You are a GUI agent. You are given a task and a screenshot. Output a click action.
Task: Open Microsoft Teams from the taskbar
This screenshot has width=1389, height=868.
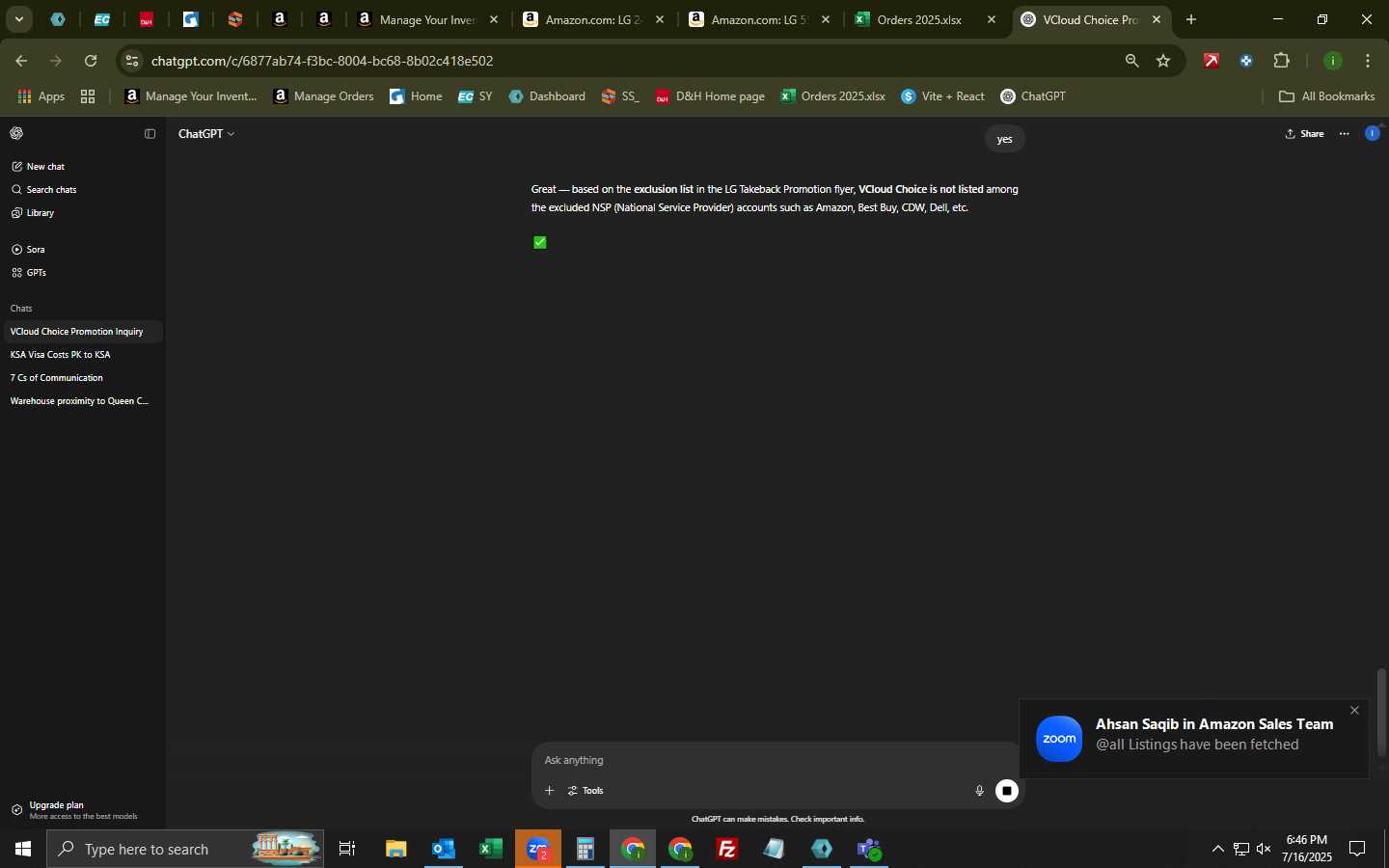click(869, 849)
